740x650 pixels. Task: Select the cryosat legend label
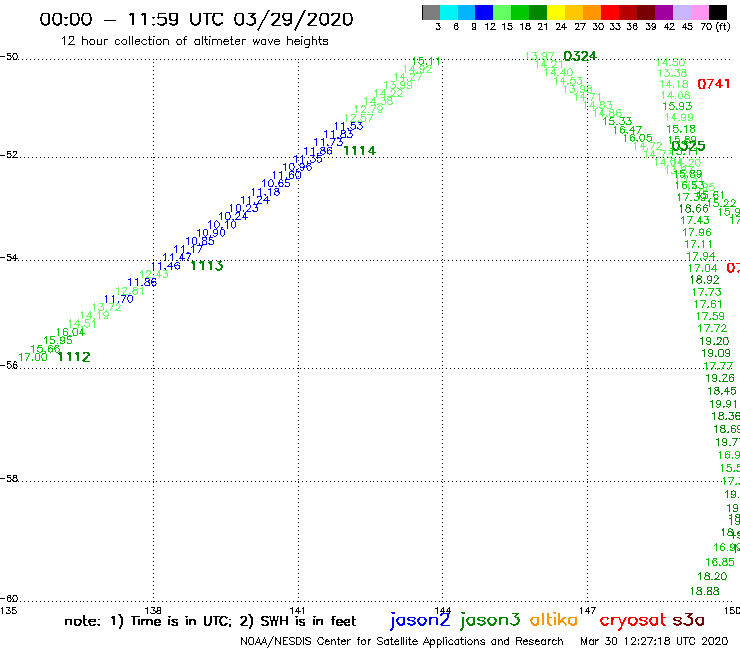coord(633,620)
